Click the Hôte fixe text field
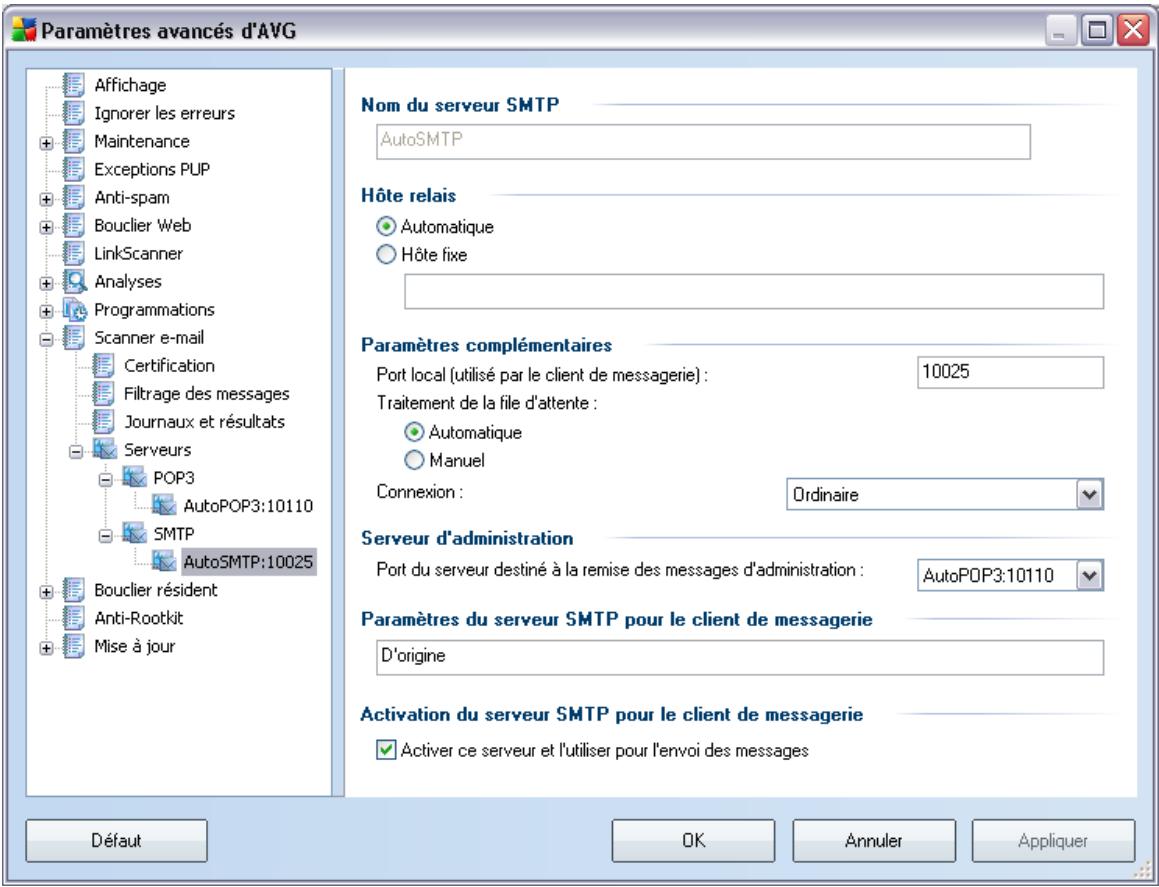Viewport: 1159px width, 887px height. [x=754, y=291]
